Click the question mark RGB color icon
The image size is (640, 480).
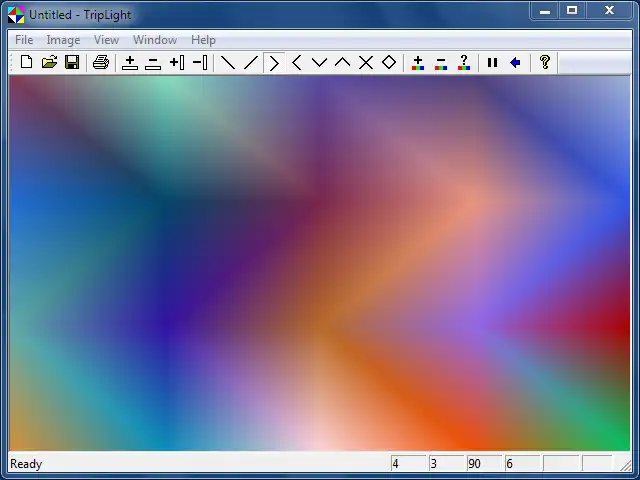pos(464,62)
